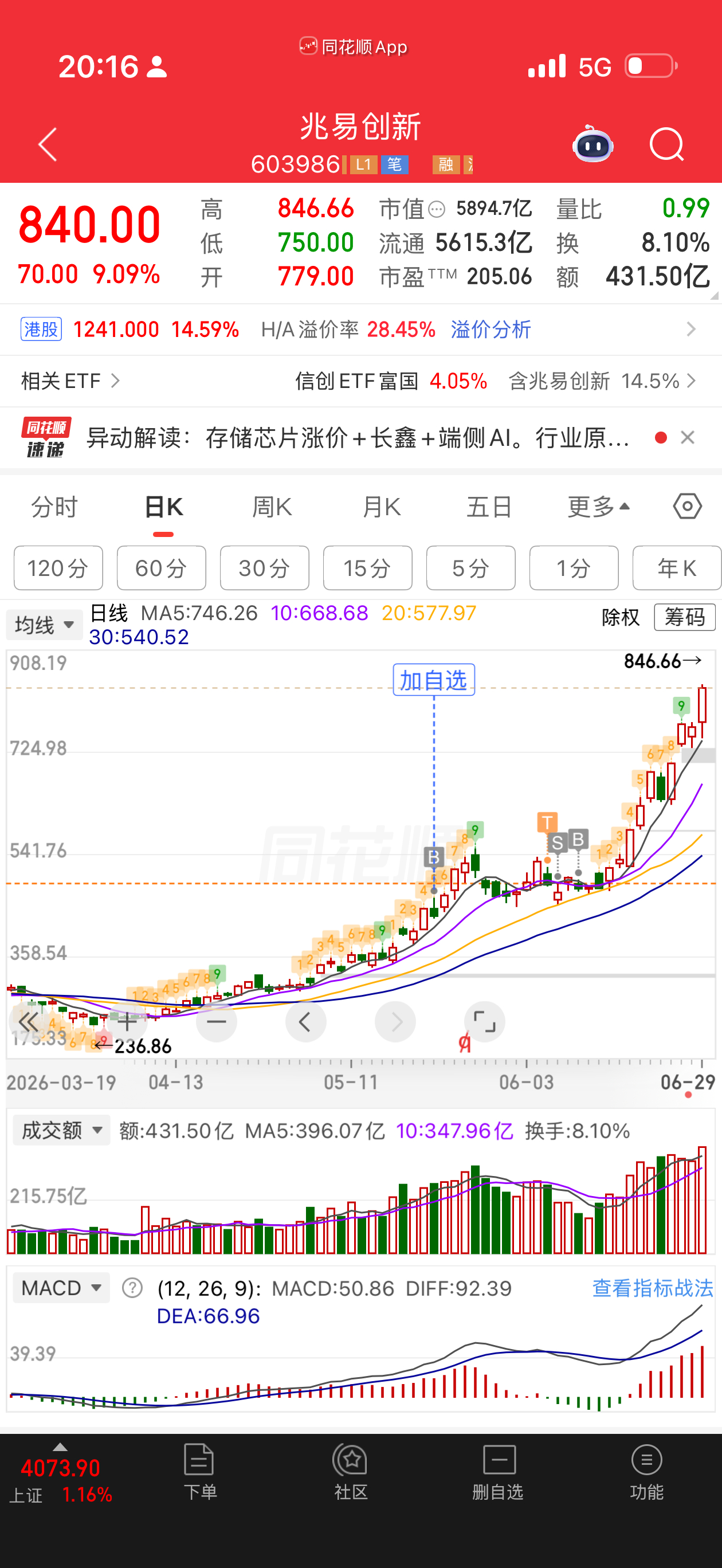The image size is (722, 1568).
Task: Open 查看指标战法 link
Action: tap(653, 1288)
